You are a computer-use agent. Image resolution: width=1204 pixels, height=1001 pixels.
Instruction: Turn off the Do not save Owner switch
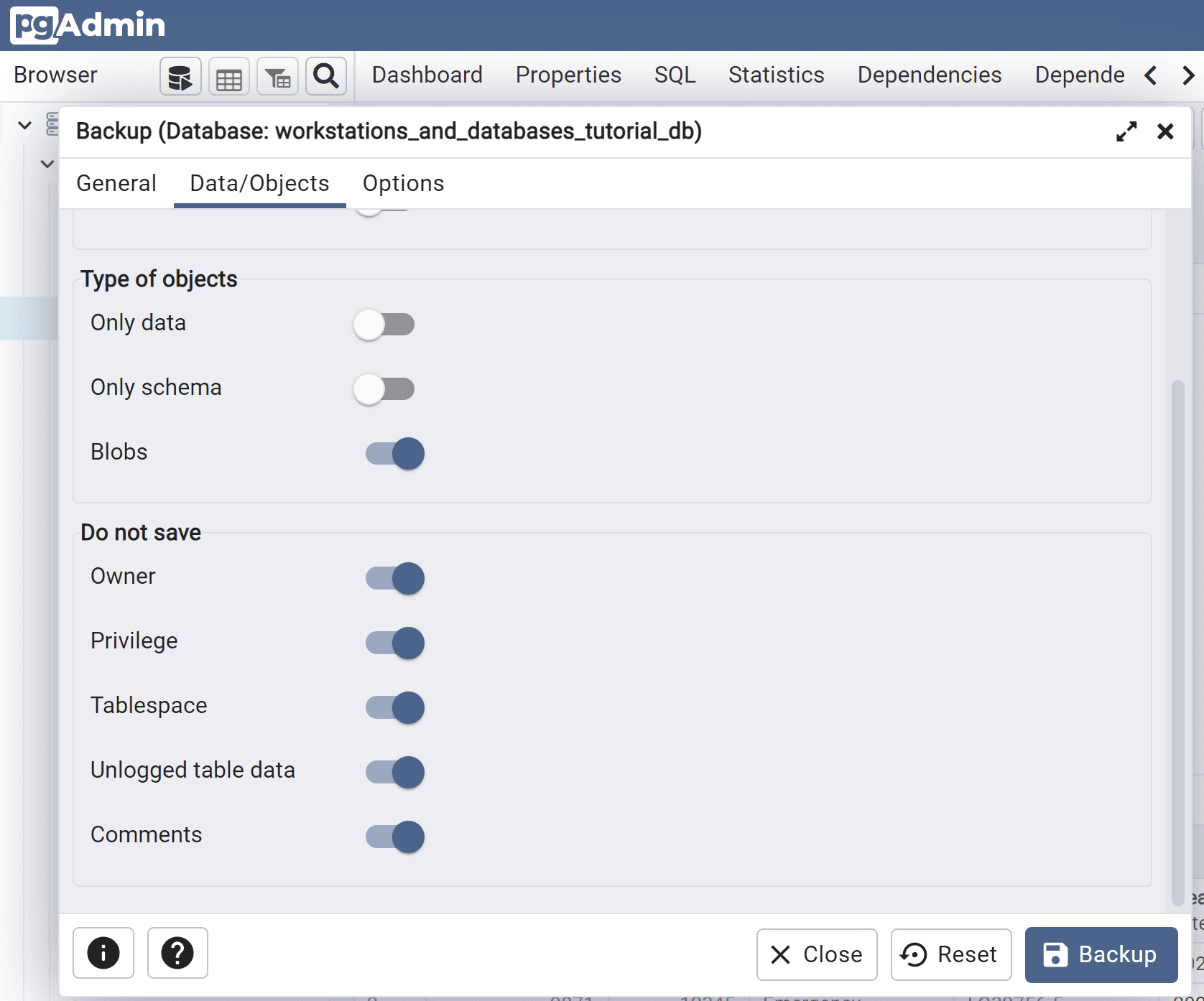[x=395, y=578]
